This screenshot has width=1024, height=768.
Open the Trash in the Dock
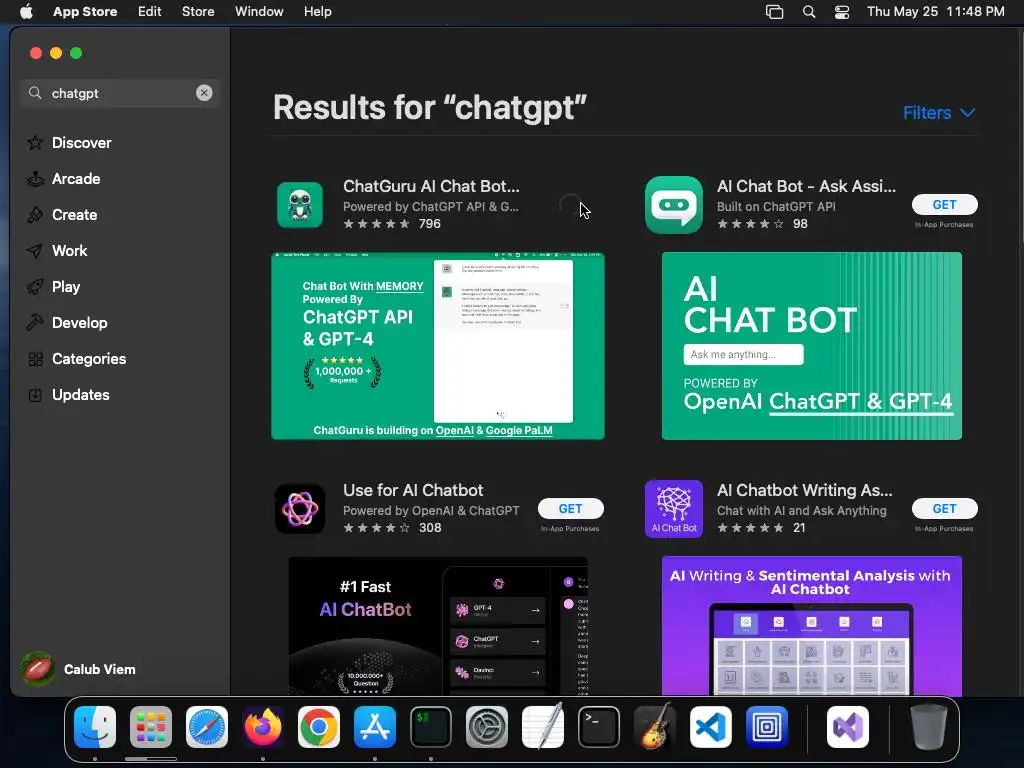pos(929,726)
